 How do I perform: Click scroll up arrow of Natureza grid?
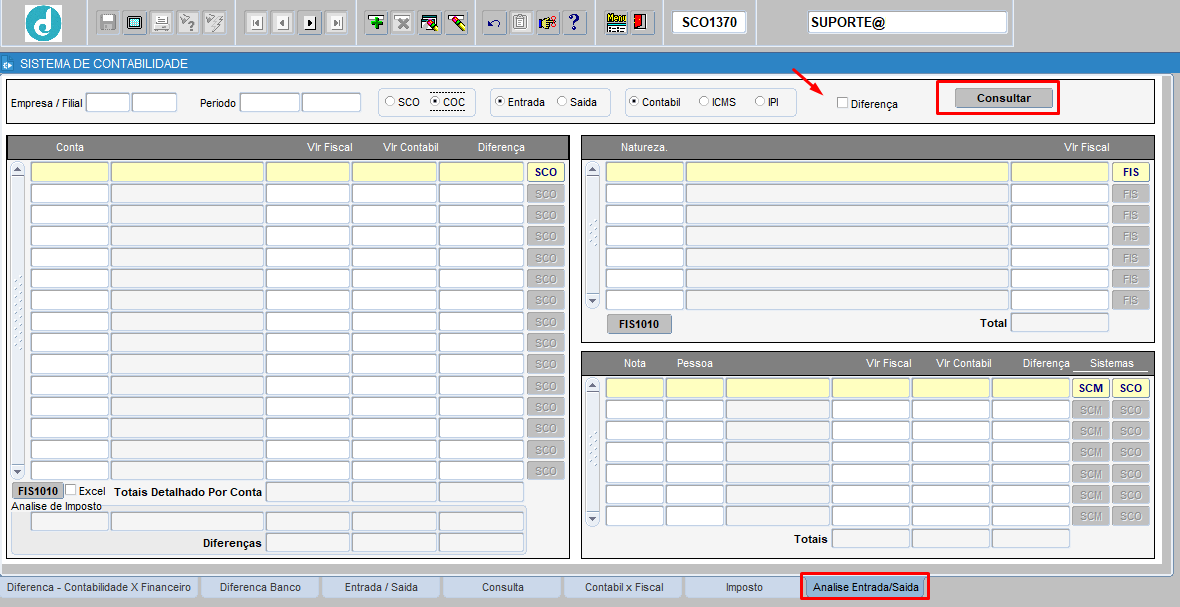(x=593, y=171)
